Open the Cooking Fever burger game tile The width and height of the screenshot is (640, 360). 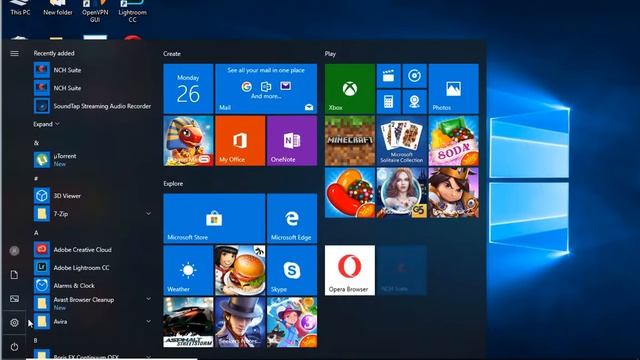pyautogui.click(x=240, y=270)
